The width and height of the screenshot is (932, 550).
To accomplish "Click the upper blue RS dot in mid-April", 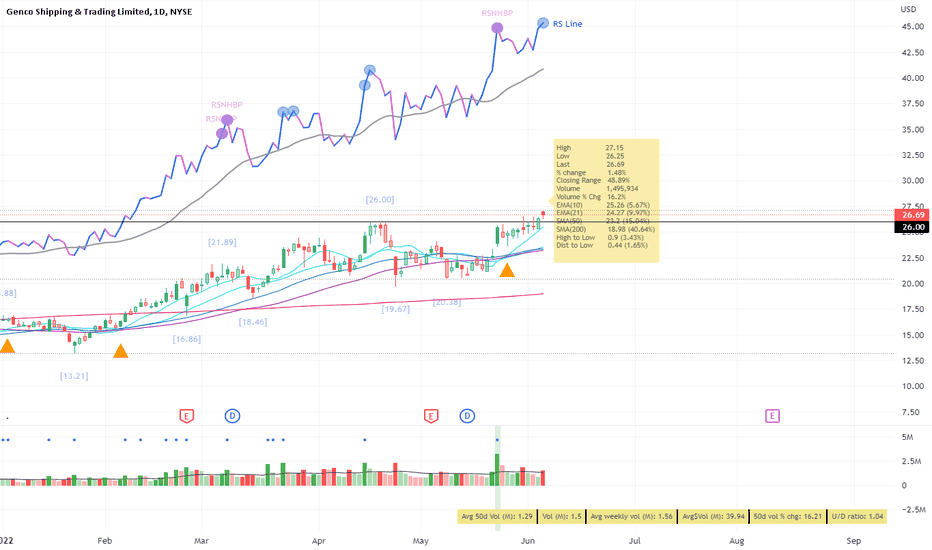I will (370, 70).
